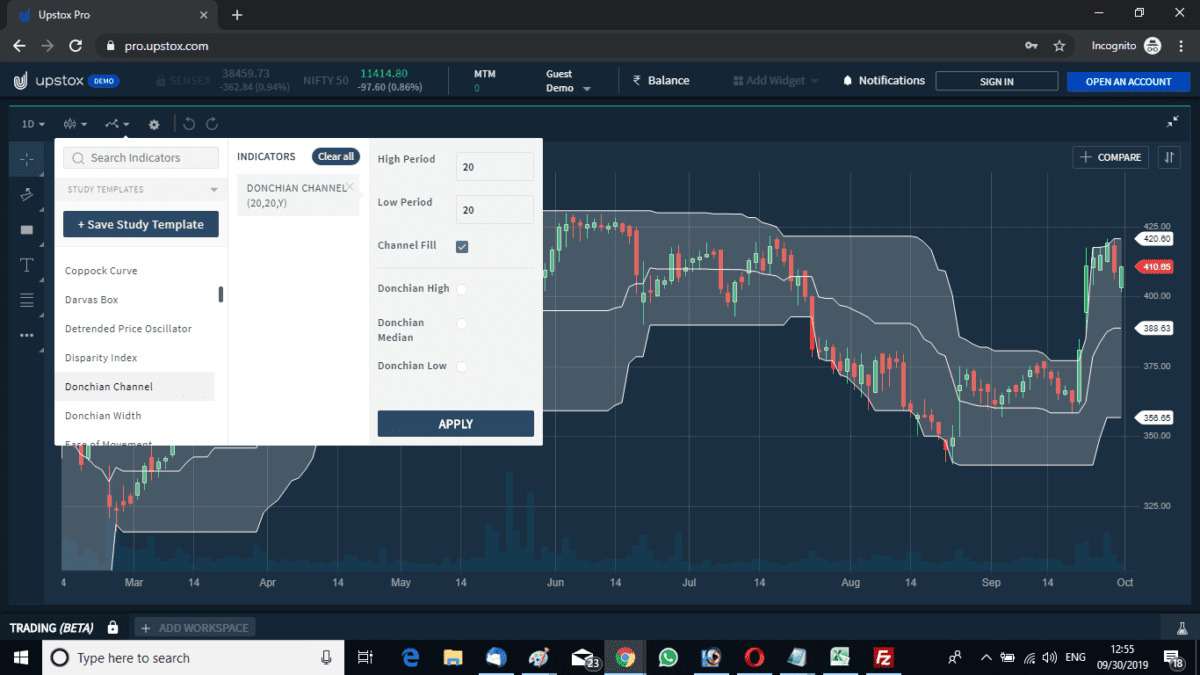Enable the Channel Fill checkbox
Screen dimensions: 1200x675
[461, 246]
